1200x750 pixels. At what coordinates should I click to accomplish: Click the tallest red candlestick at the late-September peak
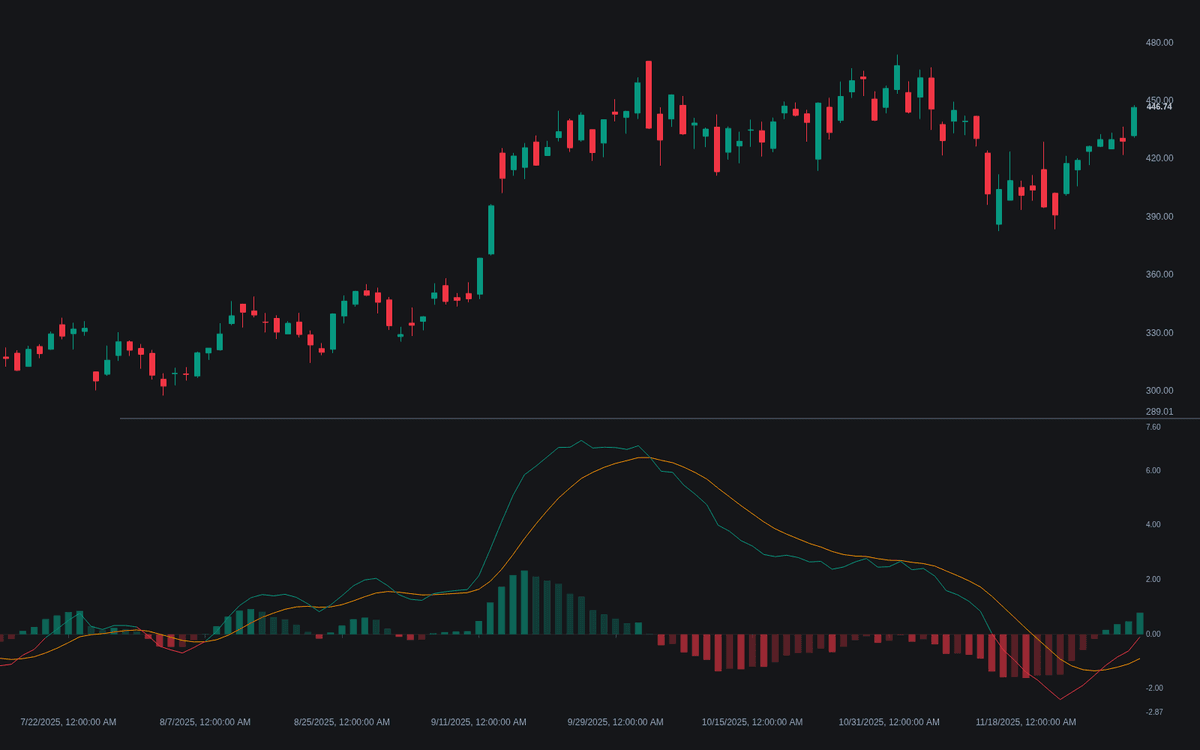[649, 94]
